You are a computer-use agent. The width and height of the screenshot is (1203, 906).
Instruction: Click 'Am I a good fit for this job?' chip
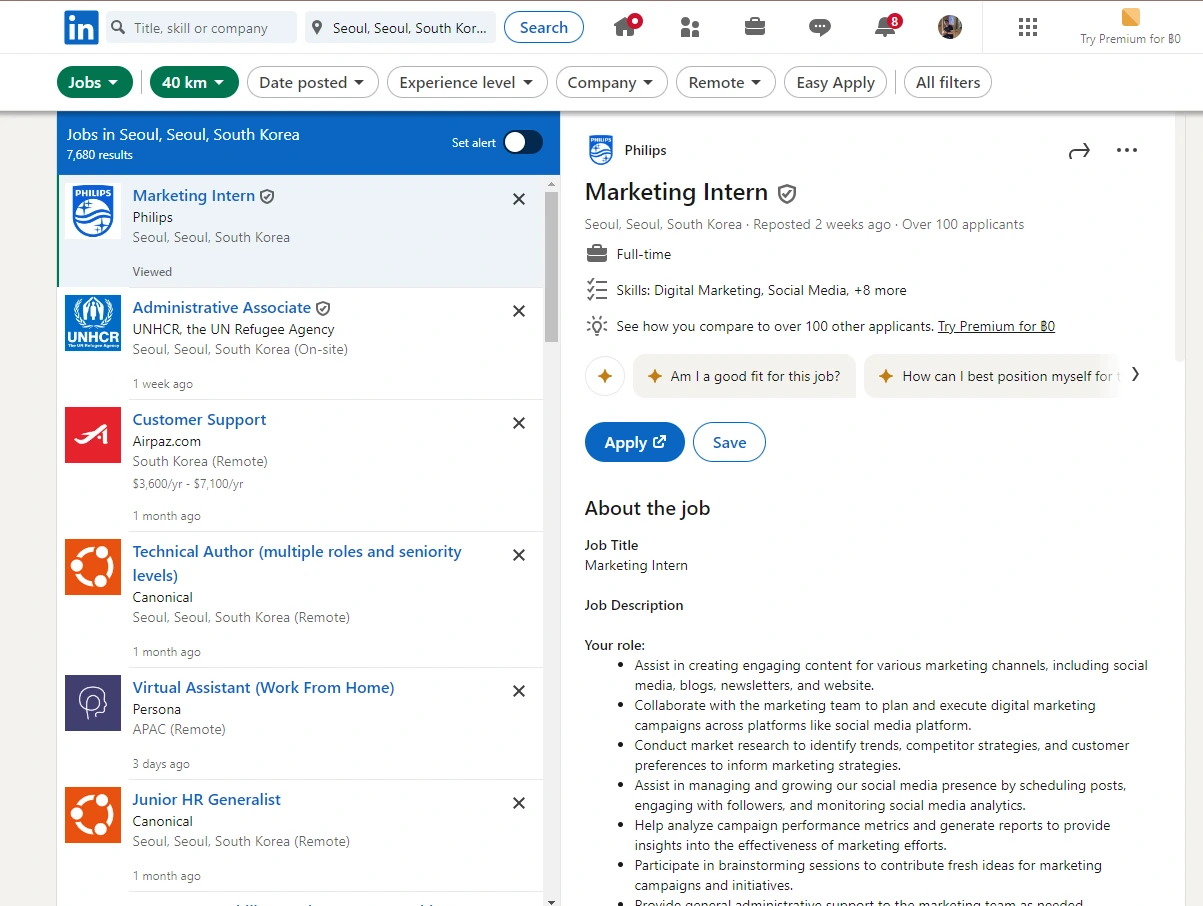click(x=744, y=376)
